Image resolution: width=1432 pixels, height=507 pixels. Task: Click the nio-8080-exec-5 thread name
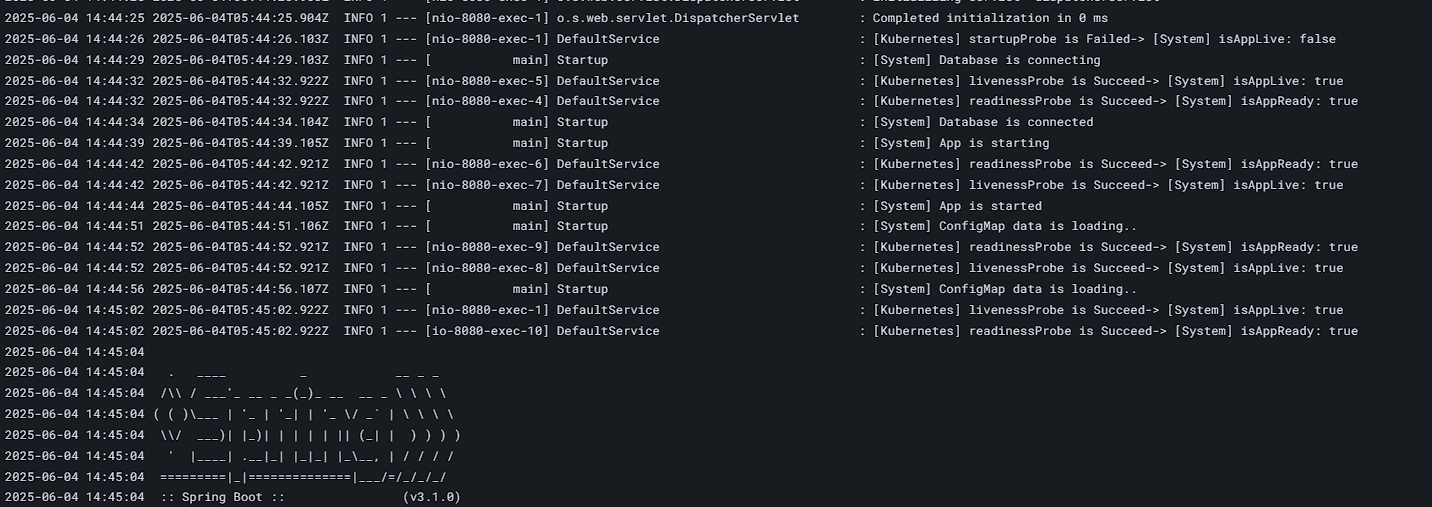[x=487, y=81]
